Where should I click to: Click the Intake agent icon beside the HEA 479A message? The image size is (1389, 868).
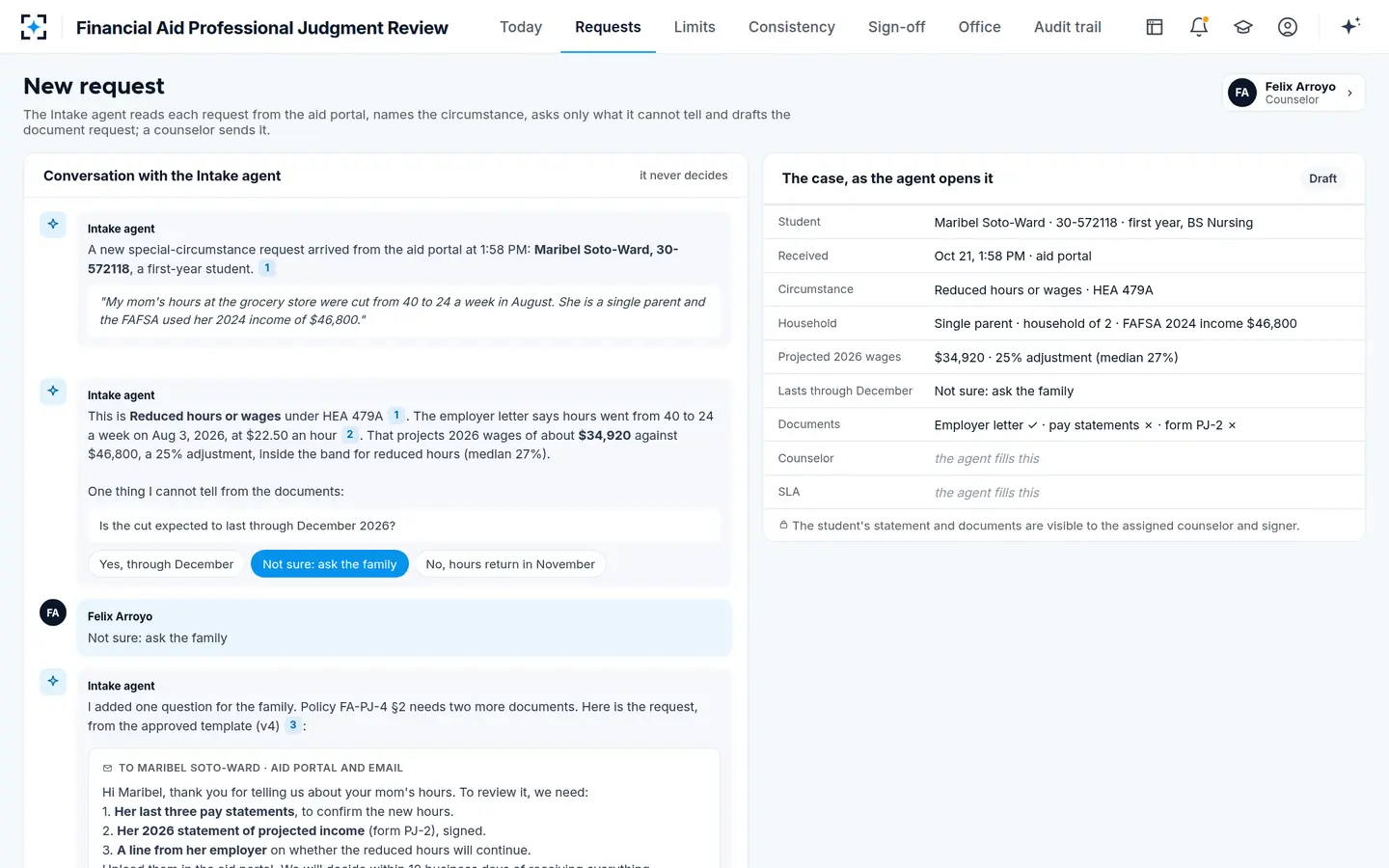[x=53, y=392]
